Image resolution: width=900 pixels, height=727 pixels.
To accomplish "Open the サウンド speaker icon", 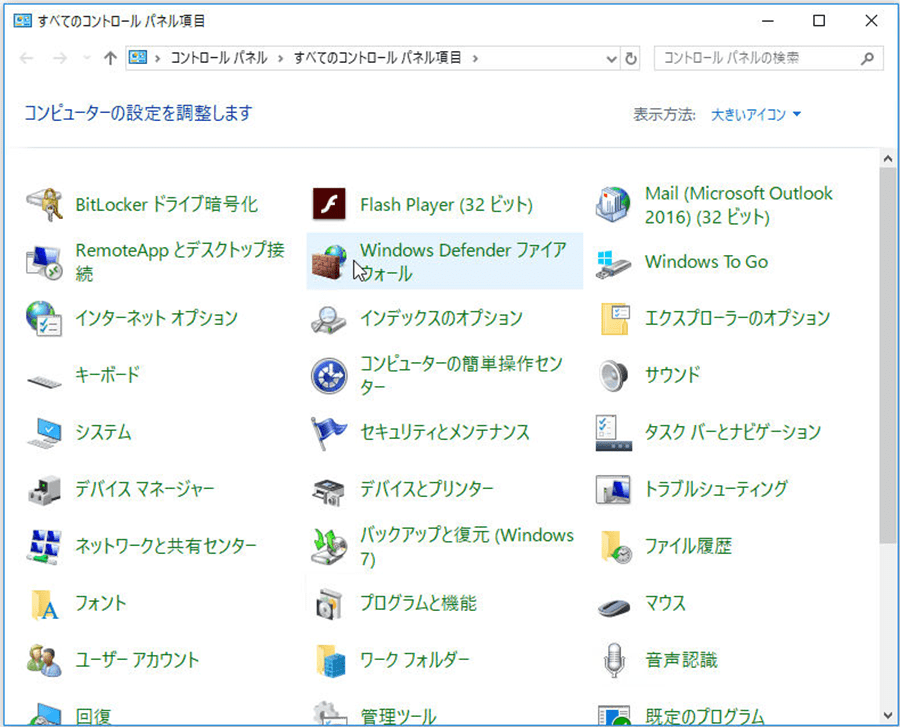I will (x=614, y=375).
